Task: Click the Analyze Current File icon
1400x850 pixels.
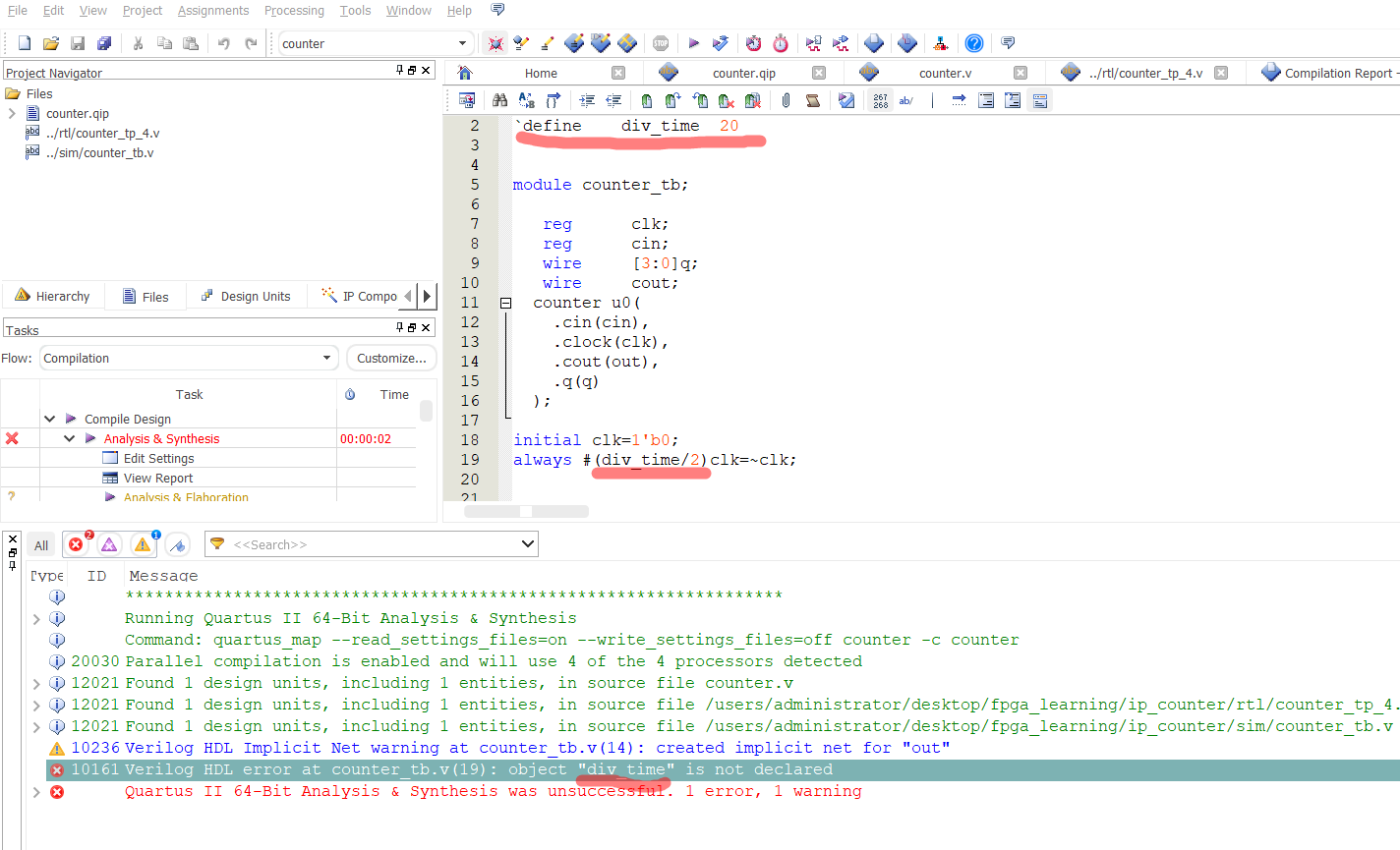Action: click(846, 100)
